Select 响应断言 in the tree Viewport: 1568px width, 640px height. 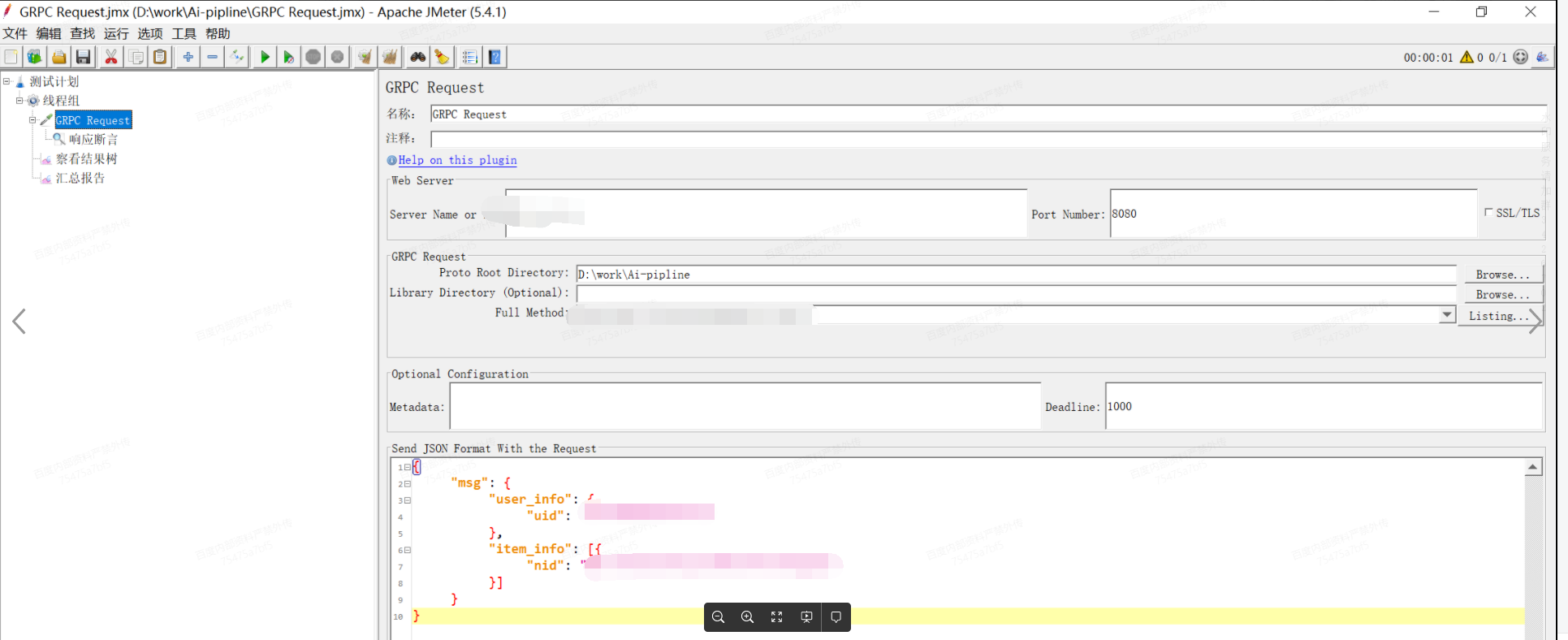coord(93,140)
